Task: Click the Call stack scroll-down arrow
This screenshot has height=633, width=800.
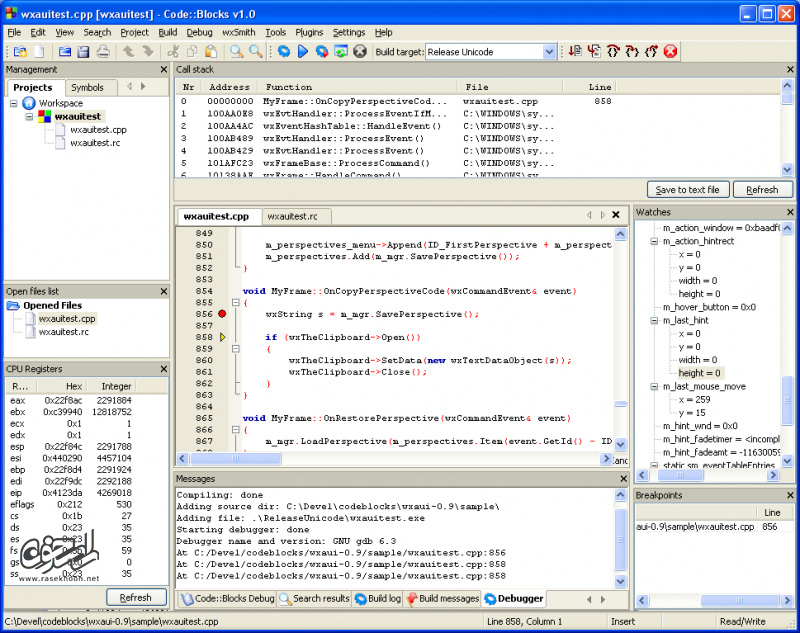Action: tap(787, 169)
